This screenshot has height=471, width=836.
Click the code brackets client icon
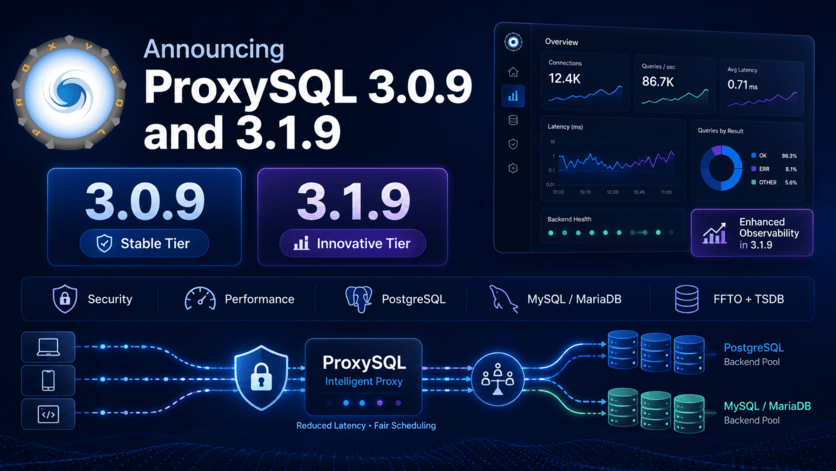coord(48,414)
